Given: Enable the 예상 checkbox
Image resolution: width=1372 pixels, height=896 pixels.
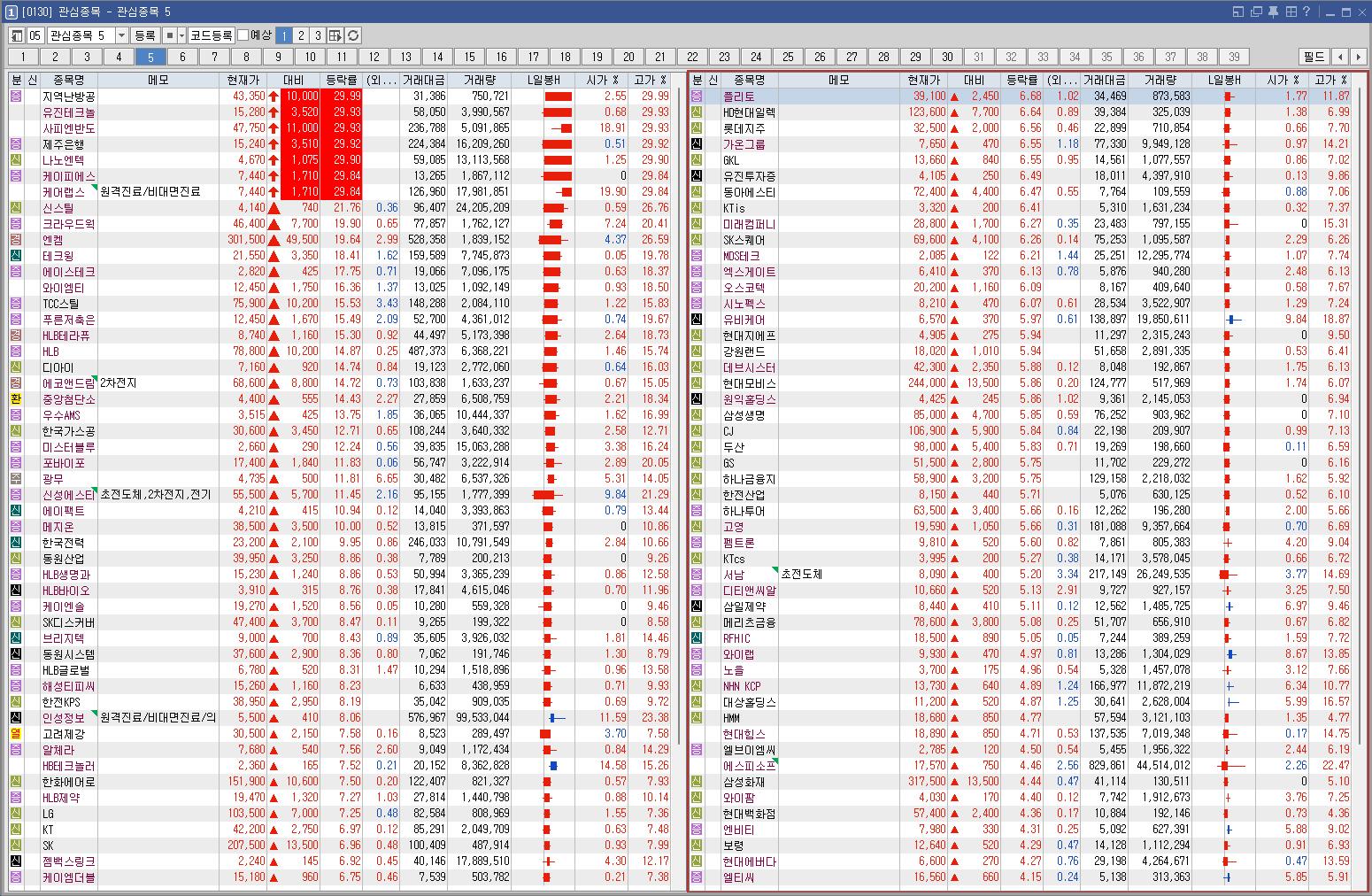Looking at the screenshot, I should [243, 35].
